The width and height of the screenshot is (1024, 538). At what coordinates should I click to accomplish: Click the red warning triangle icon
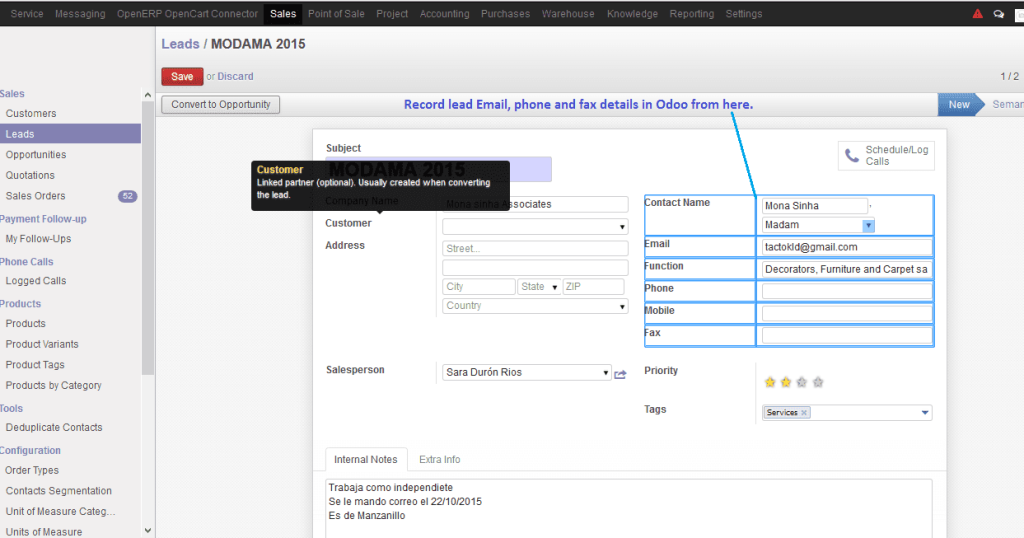(x=978, y=14)
